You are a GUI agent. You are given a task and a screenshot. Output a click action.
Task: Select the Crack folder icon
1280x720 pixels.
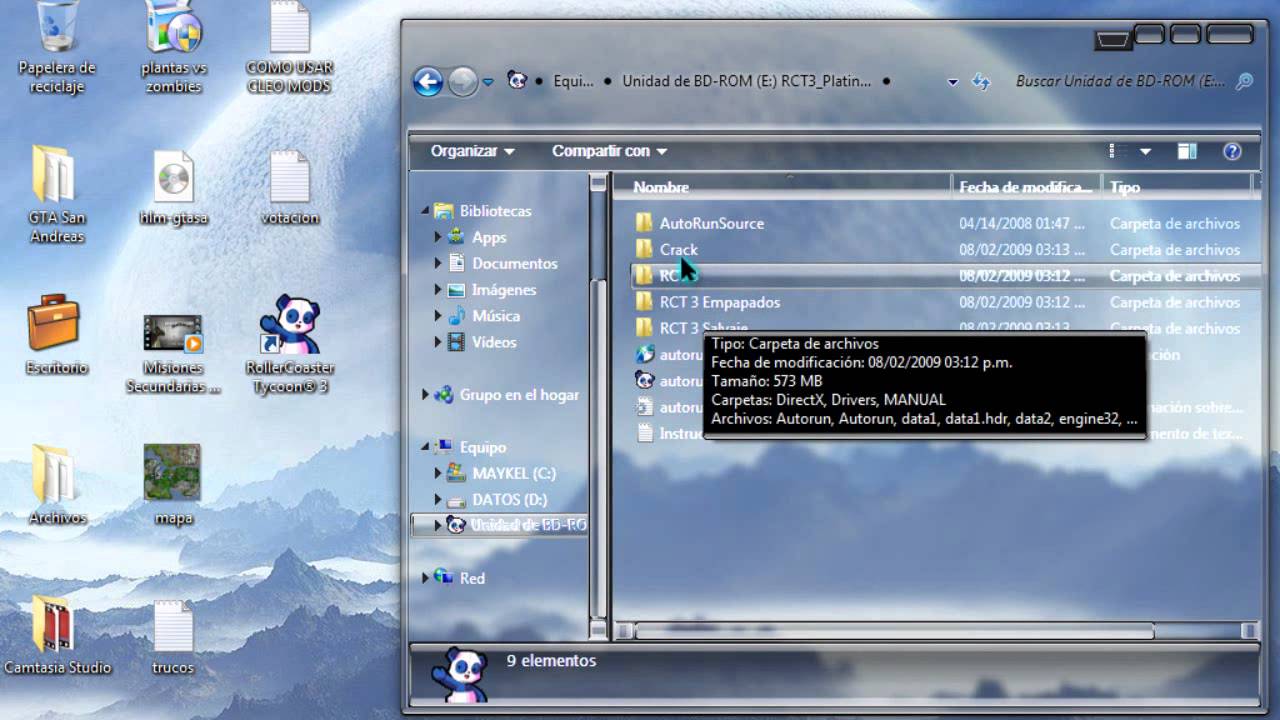[644, 249]
